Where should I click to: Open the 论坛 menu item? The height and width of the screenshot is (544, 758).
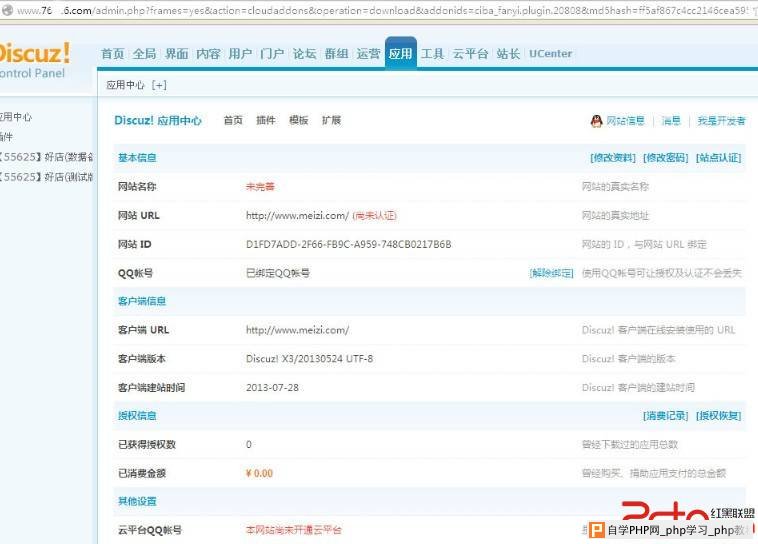pyautogui.click(x=304, y=54)
